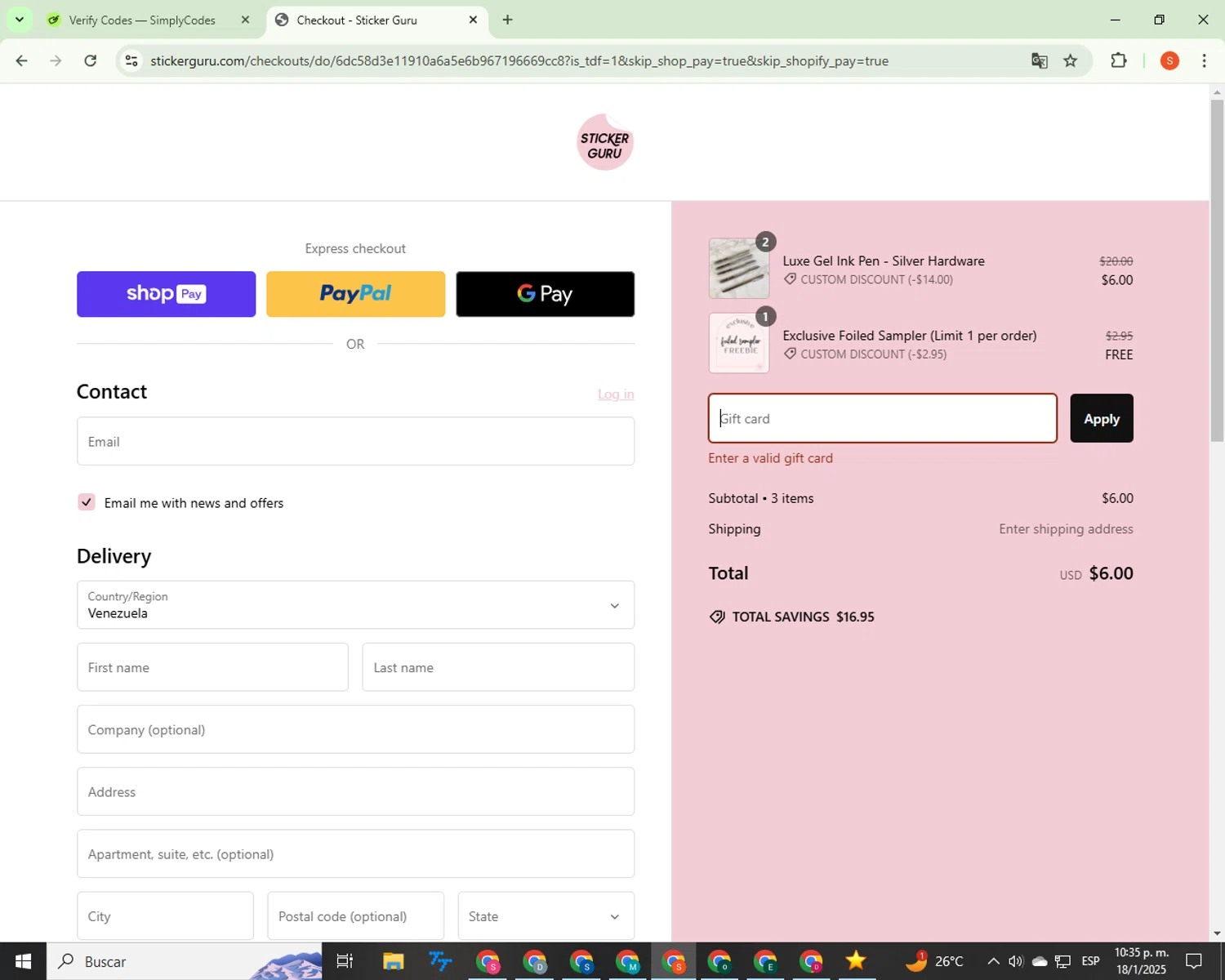Click the Company (optional) field

click(x=355, y=729)
